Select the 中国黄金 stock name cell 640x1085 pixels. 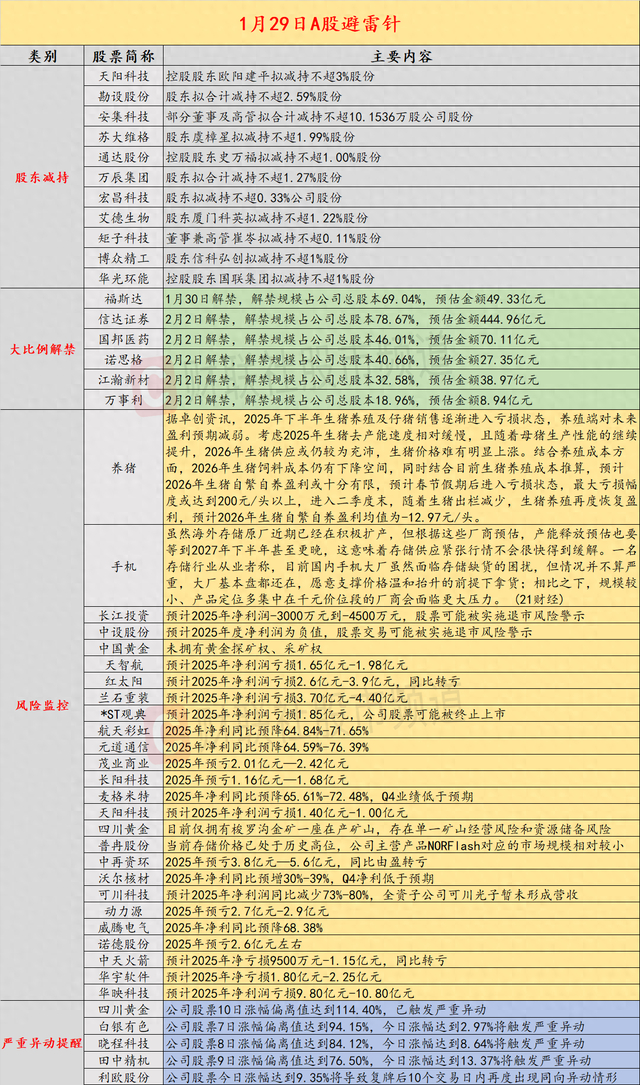[x=124, y=648]
